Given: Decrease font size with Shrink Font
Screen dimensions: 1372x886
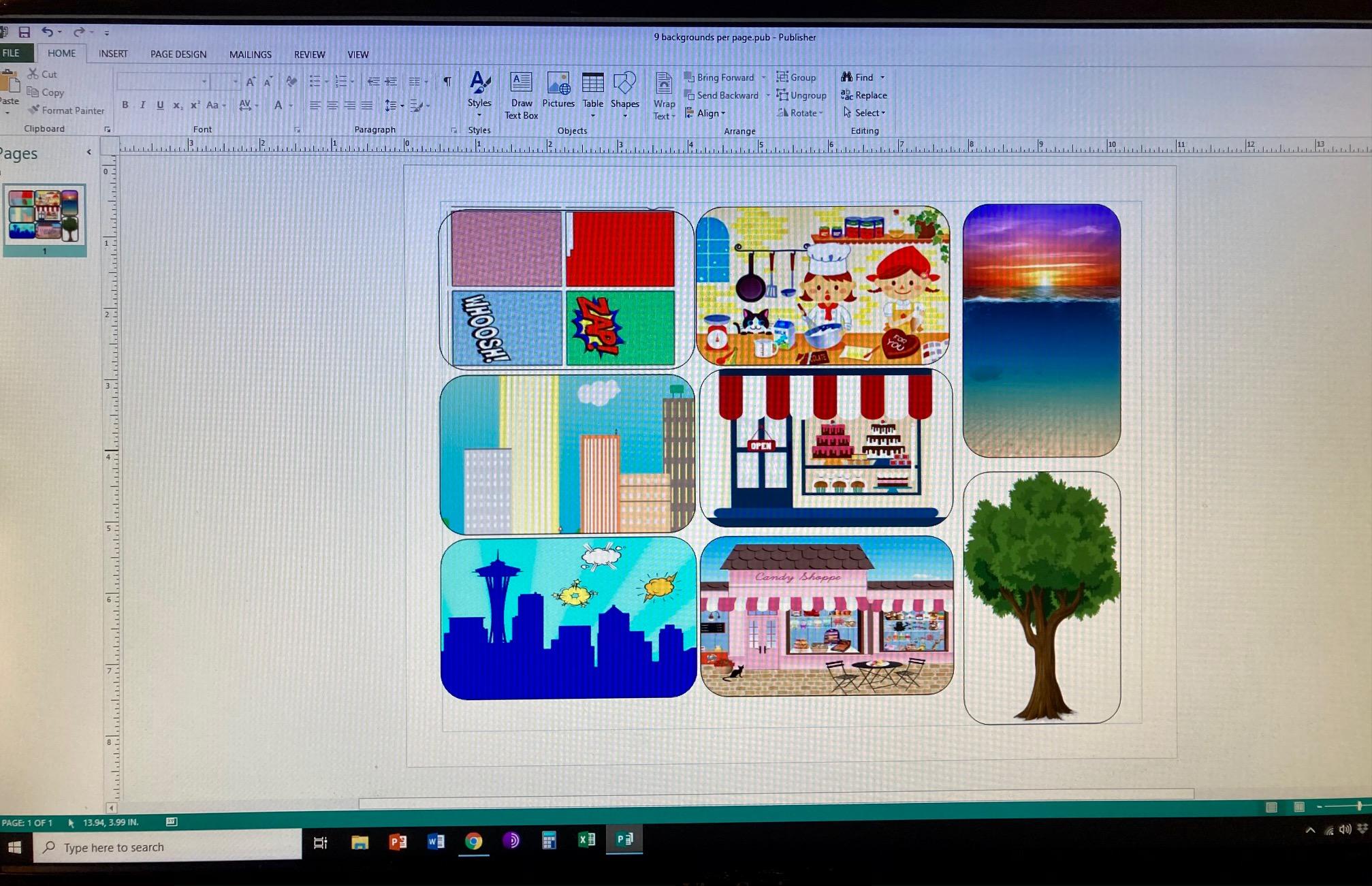Looking at the screenshot, I should pos(268,82).
